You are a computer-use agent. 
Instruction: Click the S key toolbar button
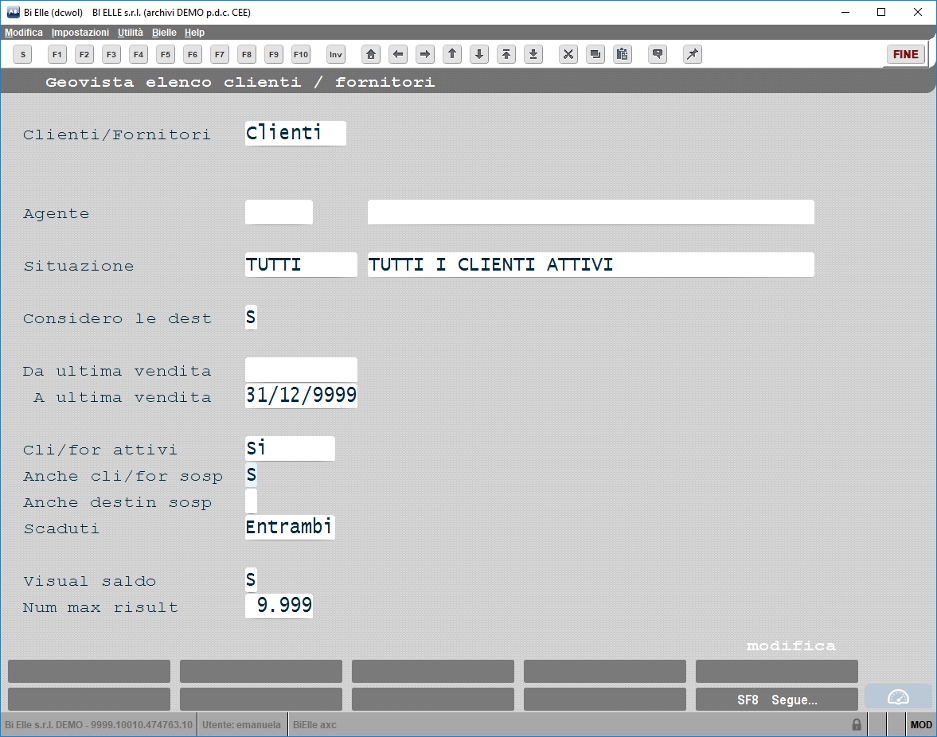(x=23, y=55)
